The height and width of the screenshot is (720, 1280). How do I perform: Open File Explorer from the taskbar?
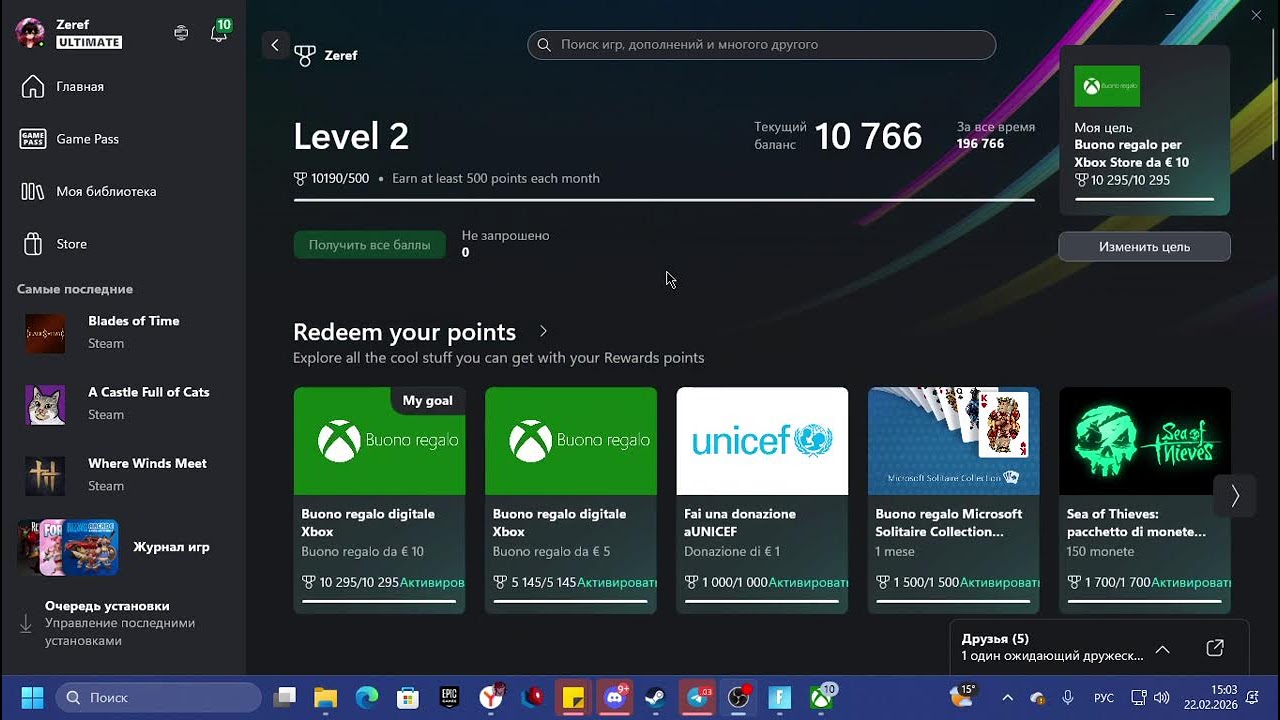(x=326, y=697)
